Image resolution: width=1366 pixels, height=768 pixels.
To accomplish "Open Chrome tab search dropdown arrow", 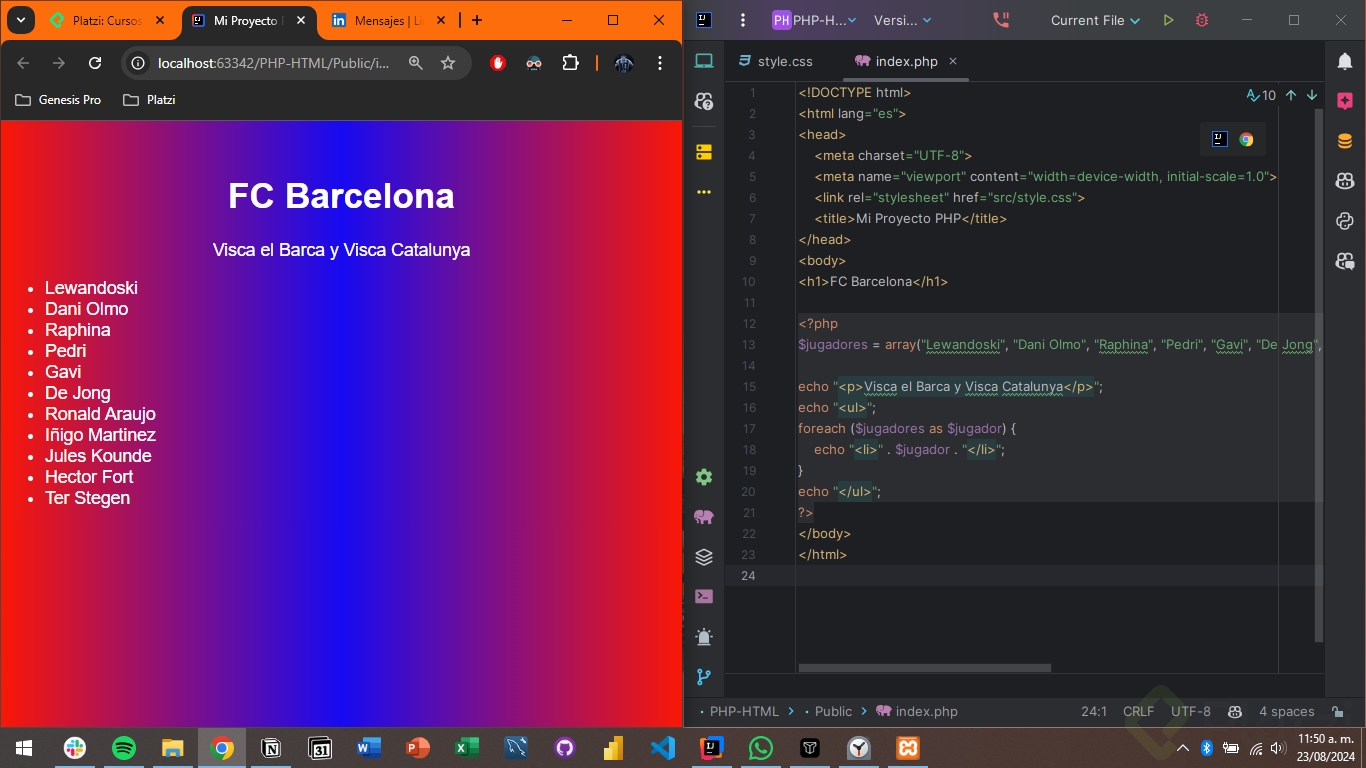I will point(19,20).
